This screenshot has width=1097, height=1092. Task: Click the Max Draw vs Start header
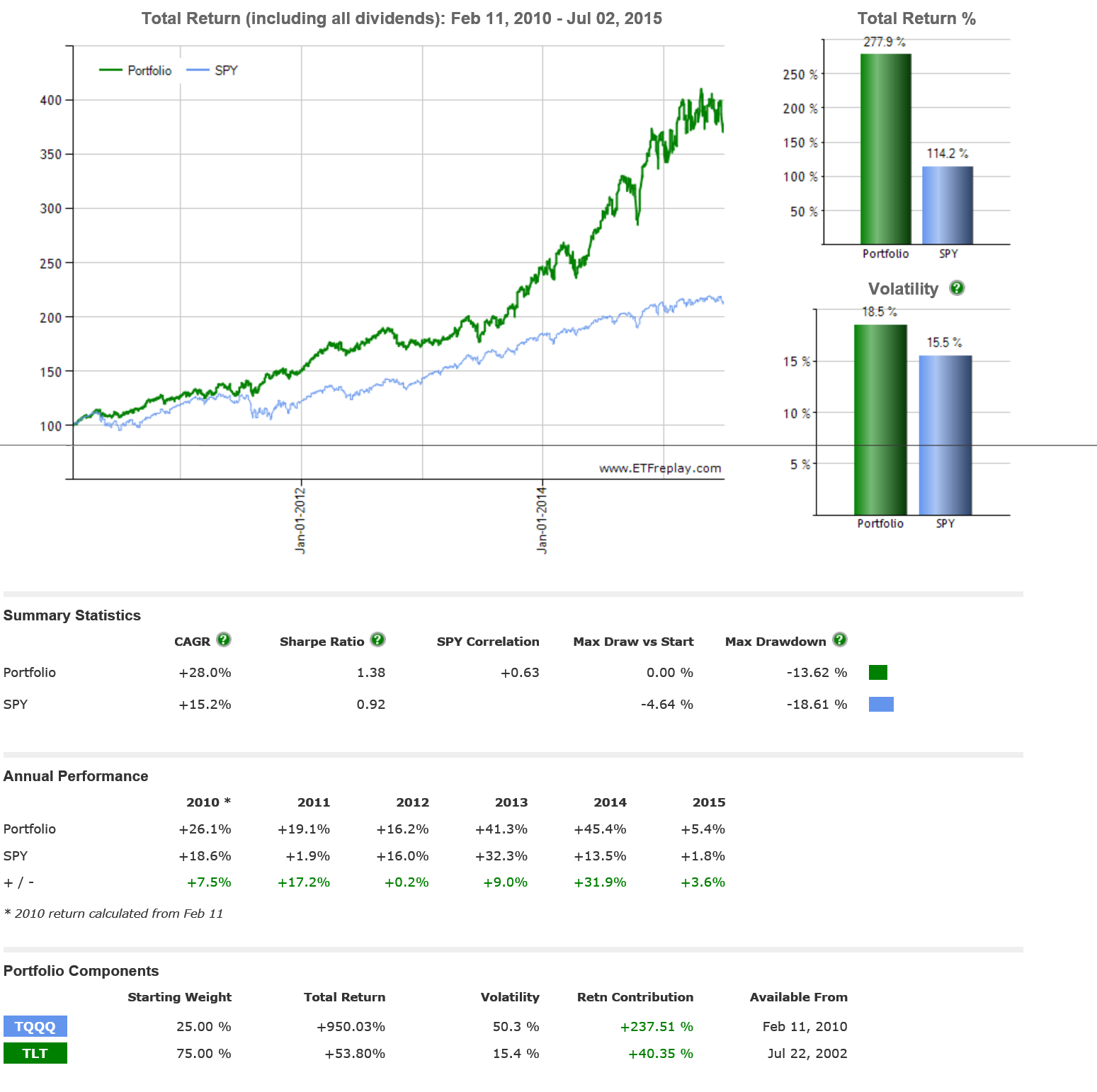tap(633, 642)
